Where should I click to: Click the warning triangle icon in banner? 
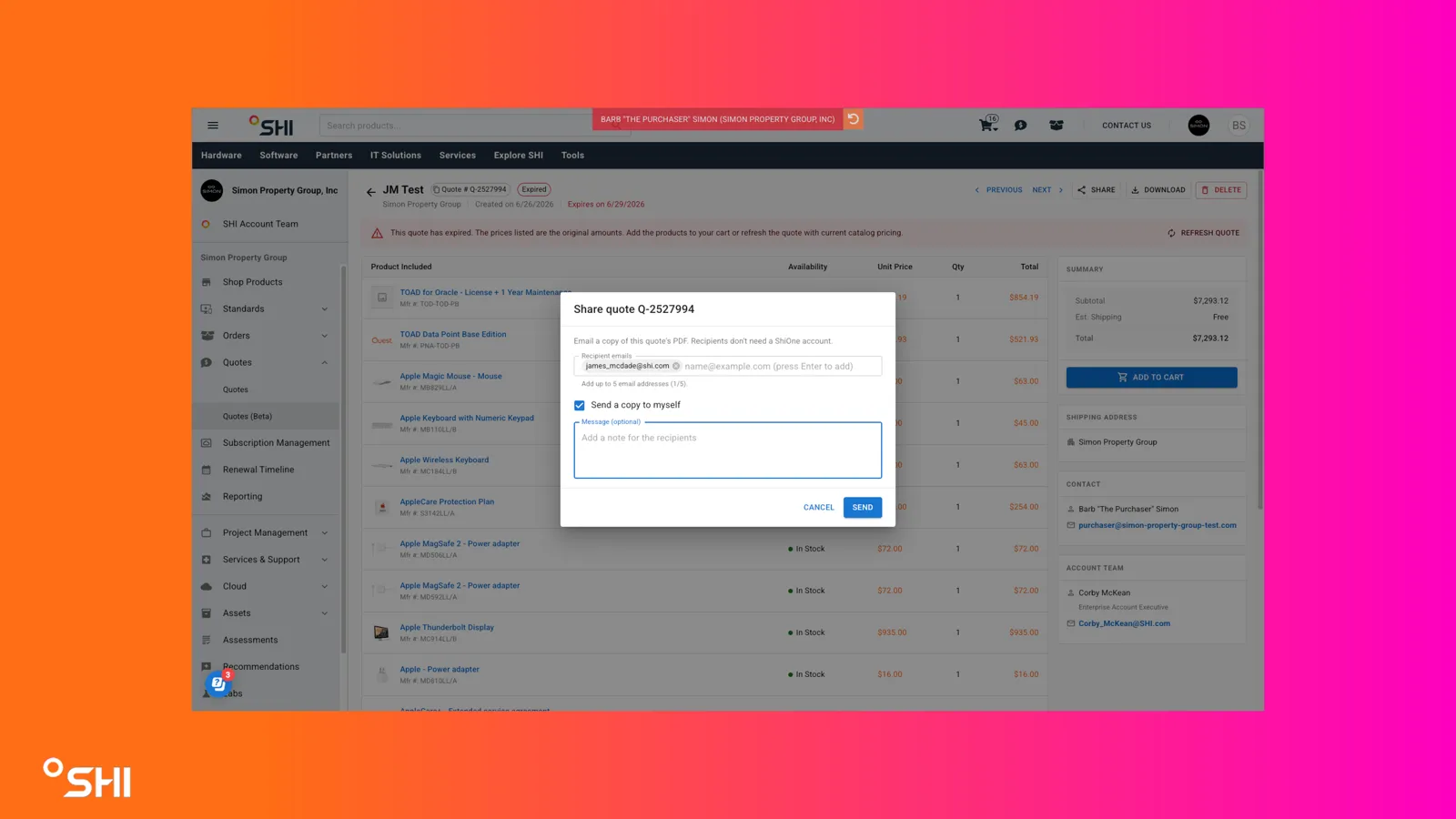click(x=377, y=233)
